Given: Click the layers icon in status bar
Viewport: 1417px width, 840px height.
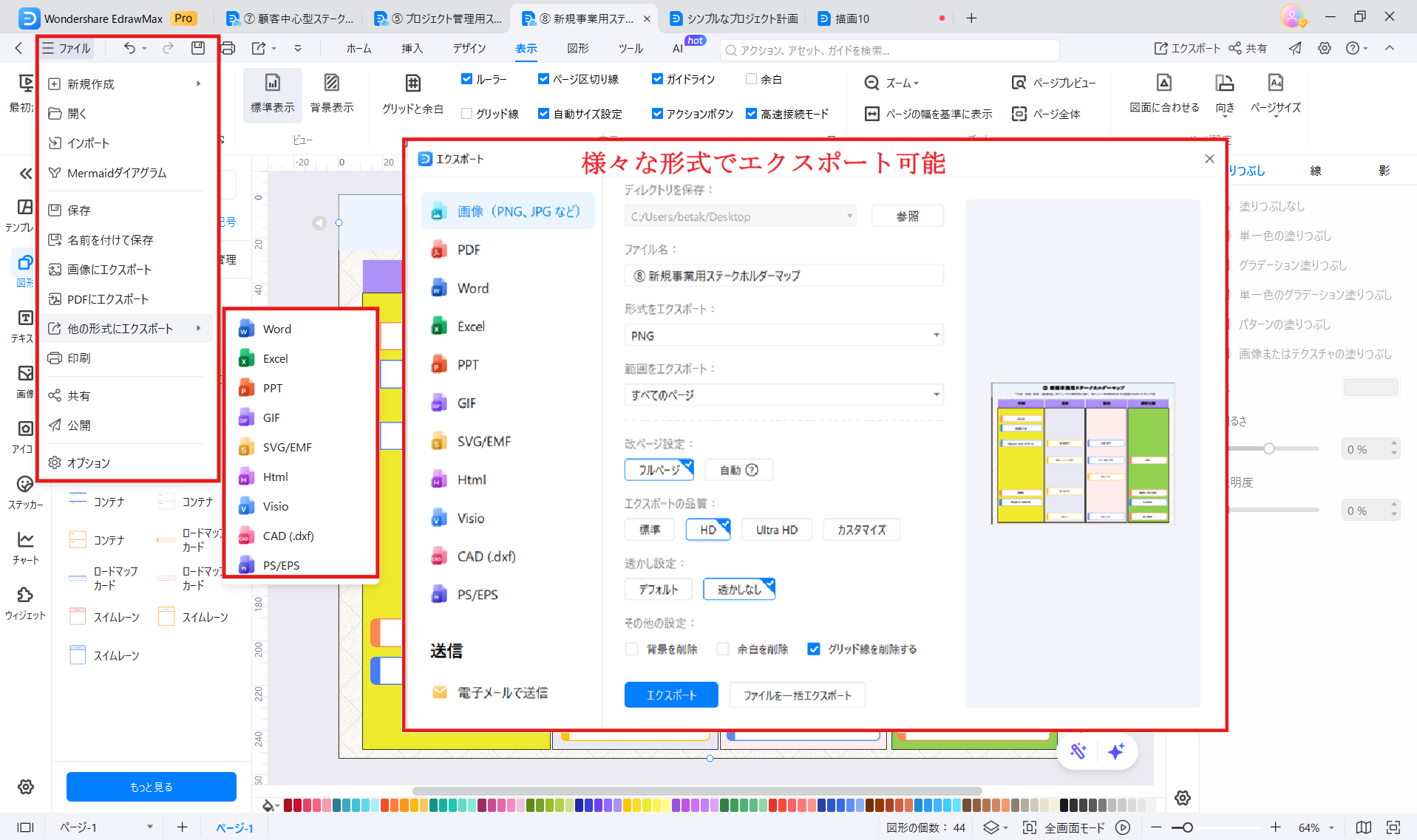Looking at the screenshot, I should click(x=991, y=827).
